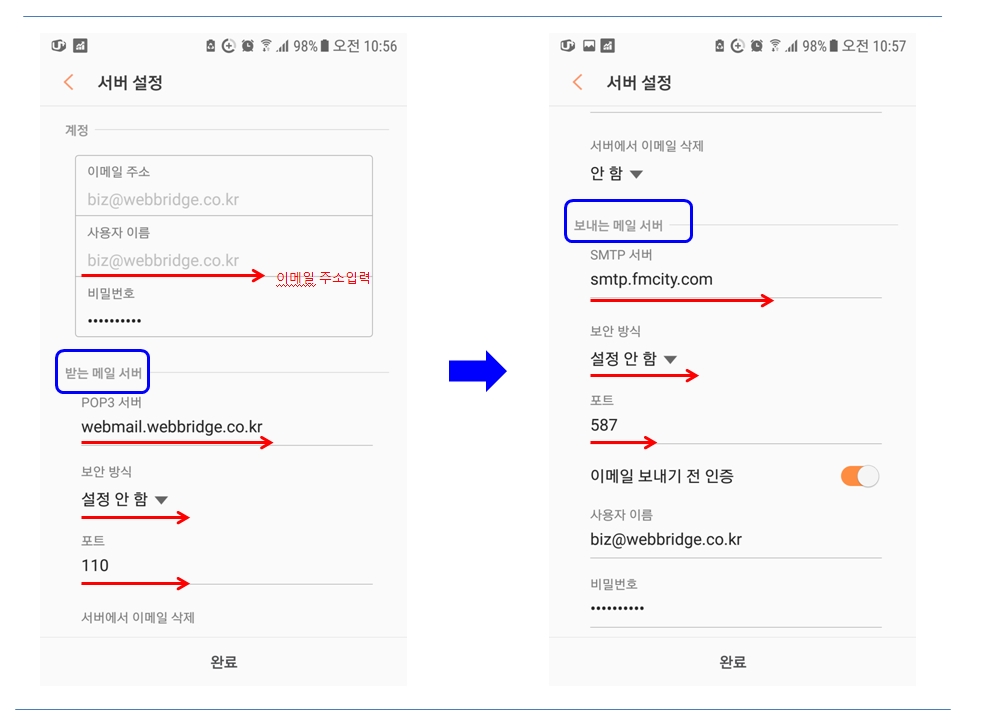Tap 서버에서 이메일 삭제 label on left screen
This screenshot has width=992, height=722.
point(138,618)
